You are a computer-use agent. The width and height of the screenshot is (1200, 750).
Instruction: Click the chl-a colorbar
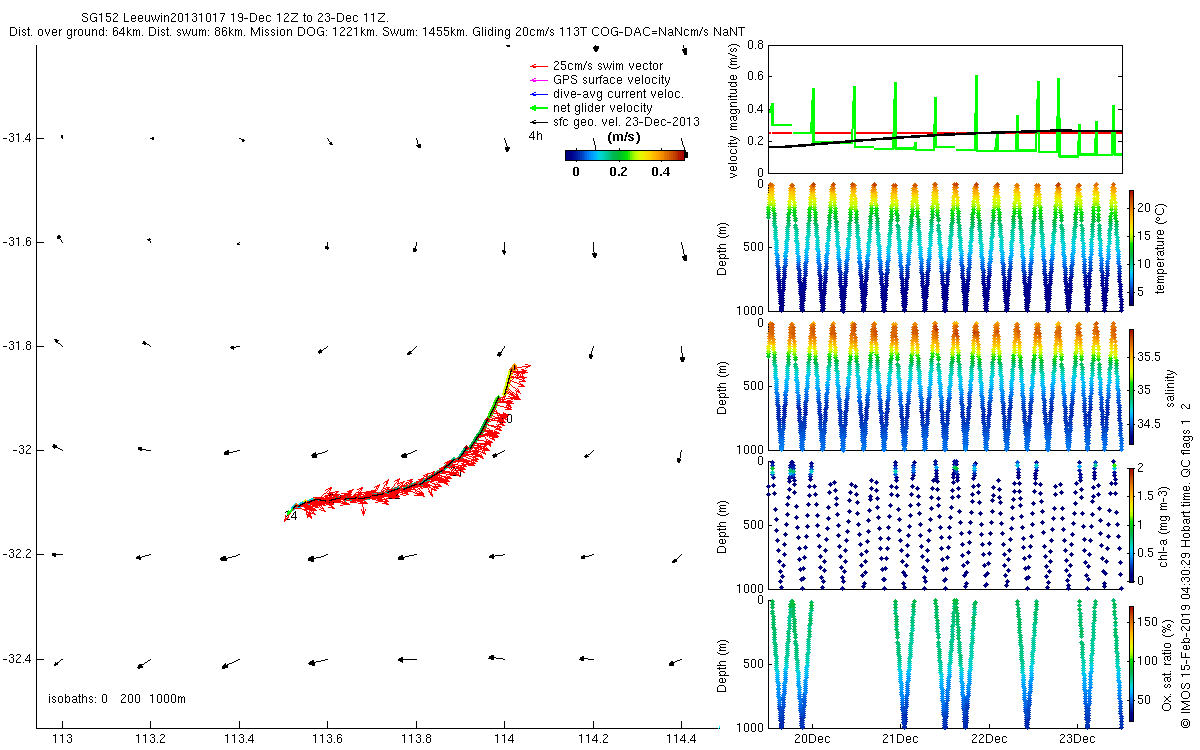pyautogui.click(x=1132, y=524)
